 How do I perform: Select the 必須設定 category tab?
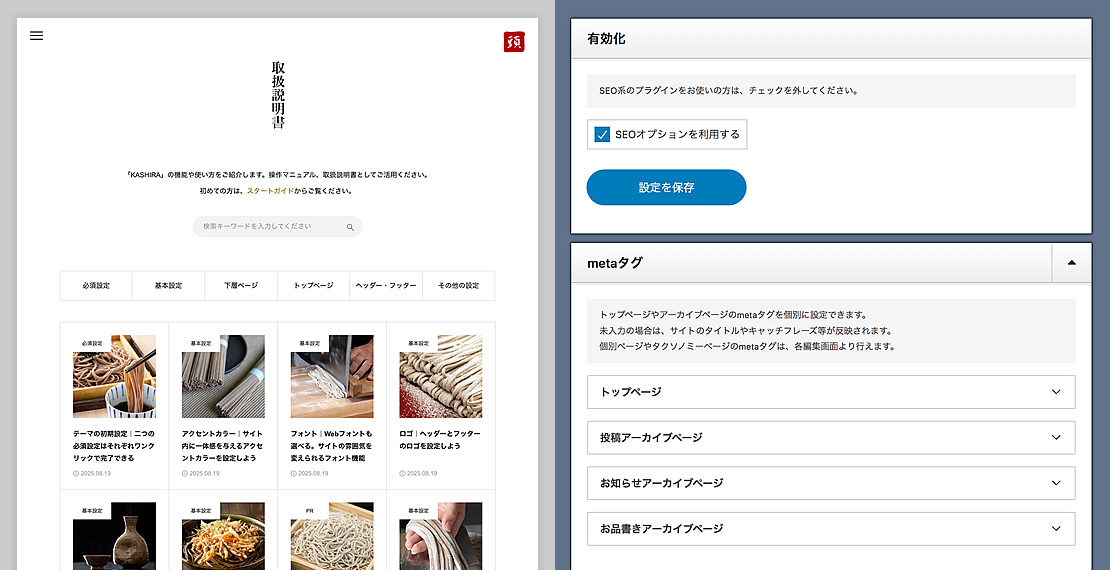(x=96, y=285)
